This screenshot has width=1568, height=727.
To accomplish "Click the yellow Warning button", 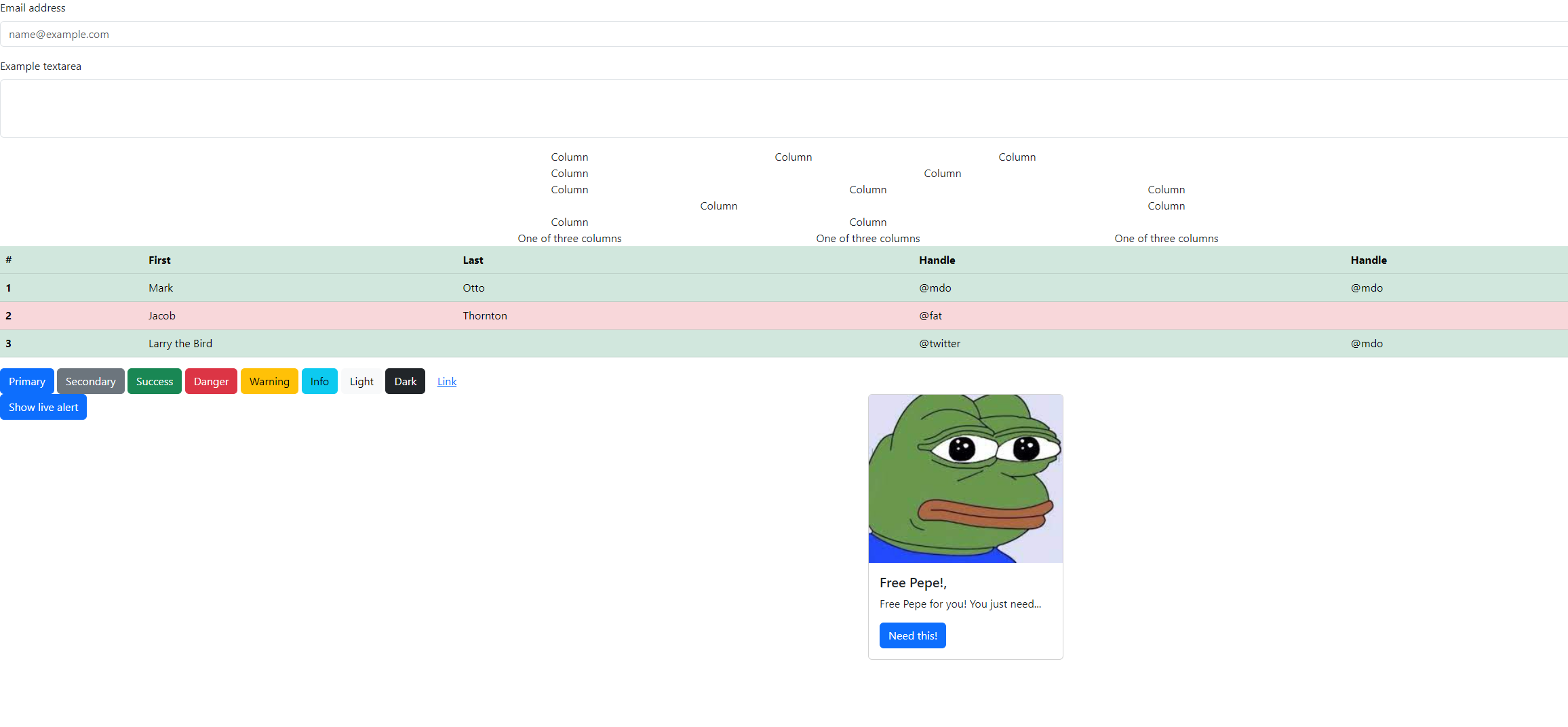I will 269,381.
